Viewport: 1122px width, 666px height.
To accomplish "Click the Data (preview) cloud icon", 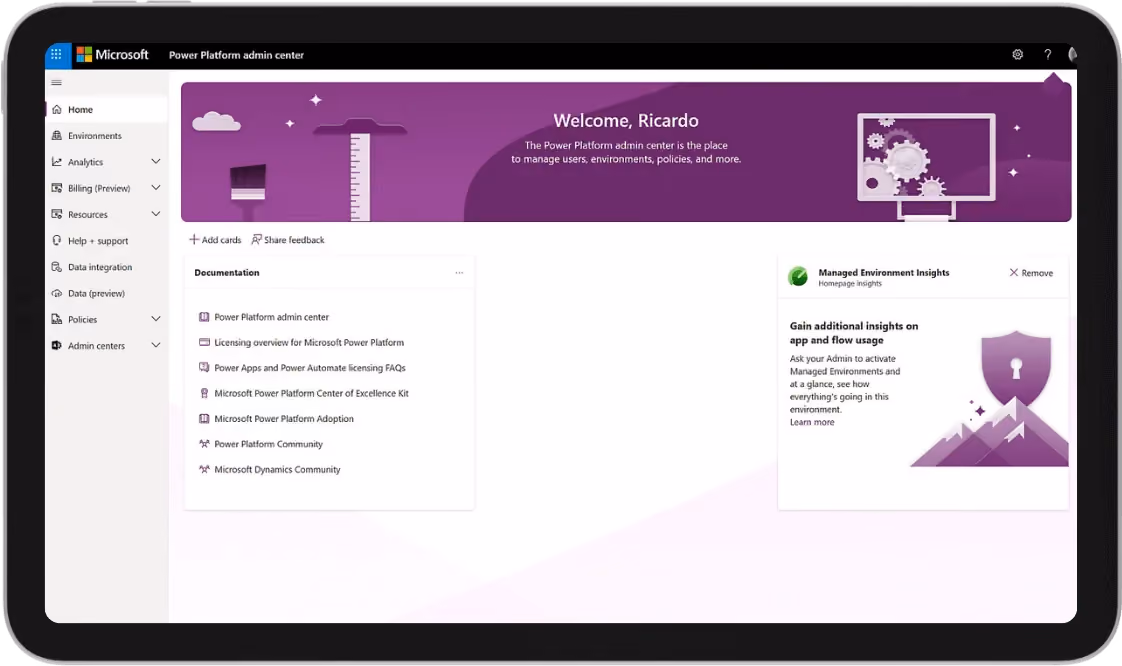I will [x=57, y=293].
